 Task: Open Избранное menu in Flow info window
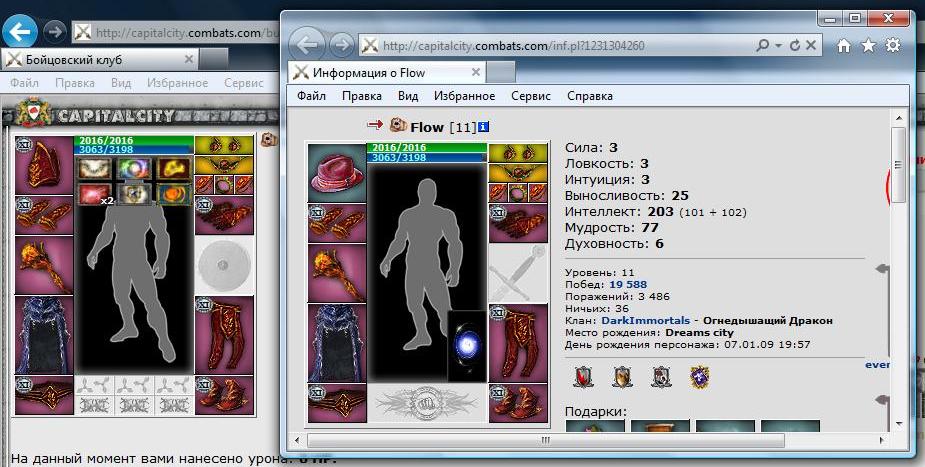coord(465,96)
